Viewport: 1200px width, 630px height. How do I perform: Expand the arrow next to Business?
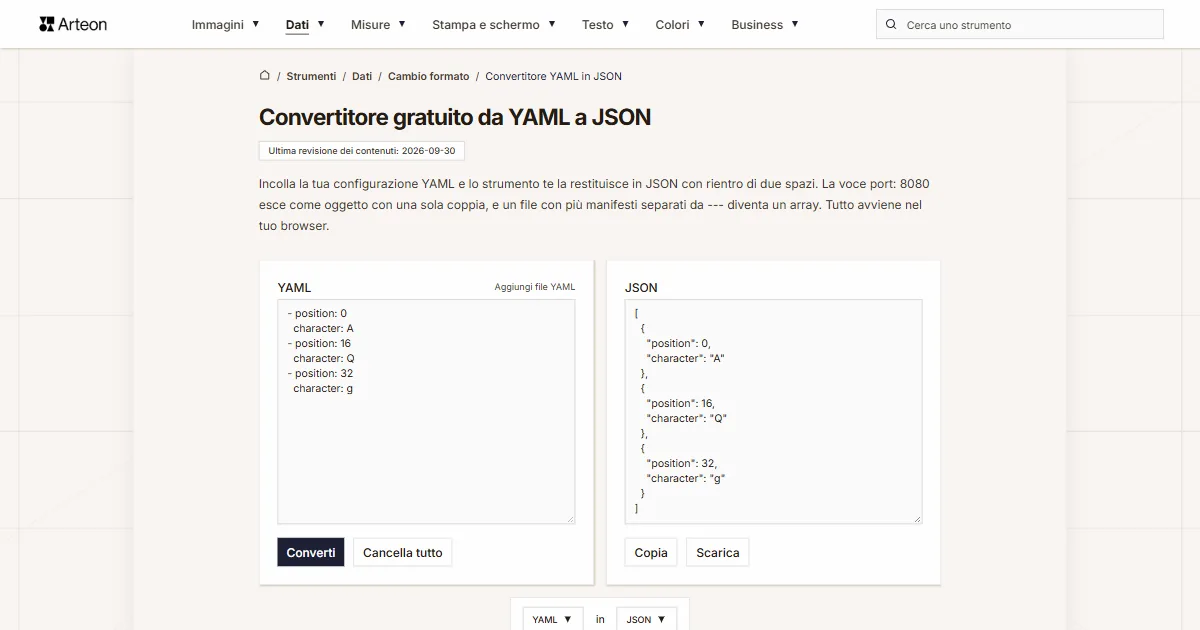[x=795, y=23]
